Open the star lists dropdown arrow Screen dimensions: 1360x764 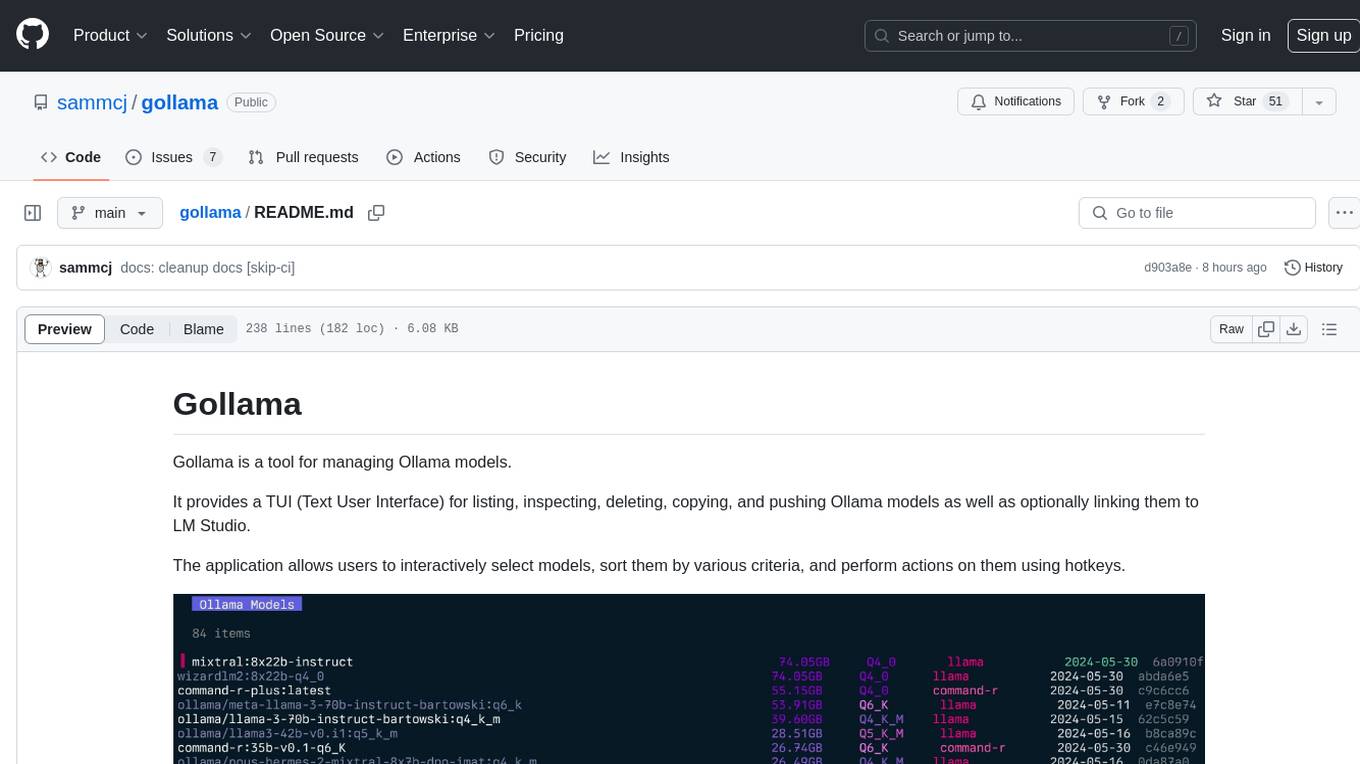click(1319, 101)
